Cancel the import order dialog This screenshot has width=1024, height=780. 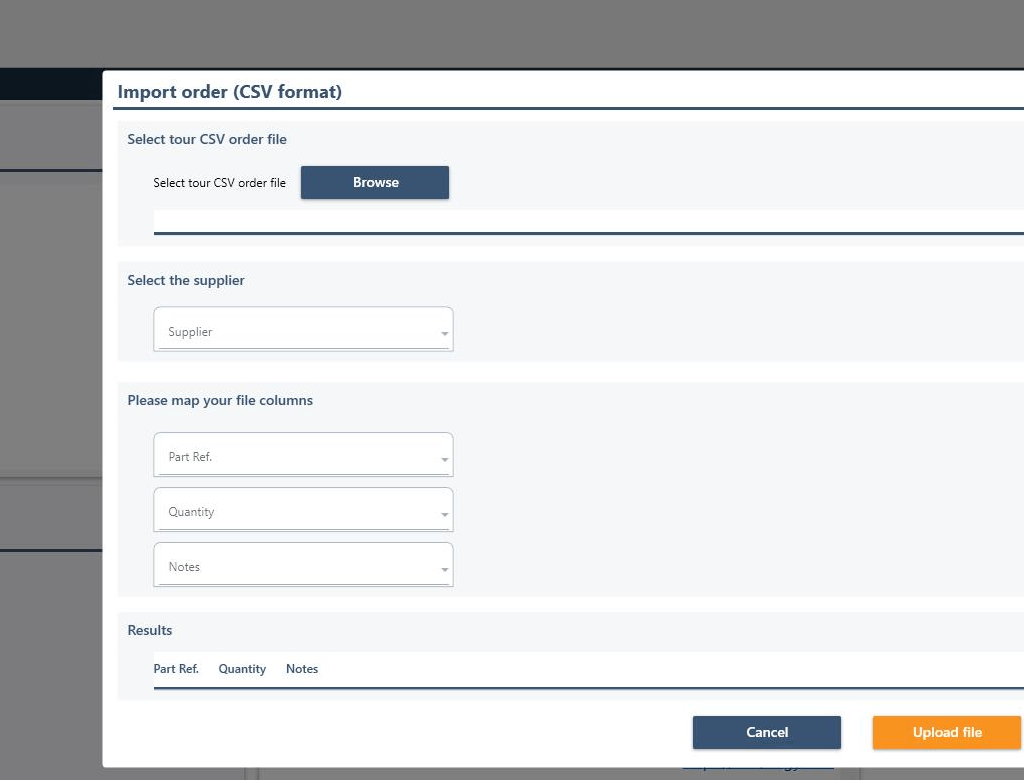click(766, 733)
